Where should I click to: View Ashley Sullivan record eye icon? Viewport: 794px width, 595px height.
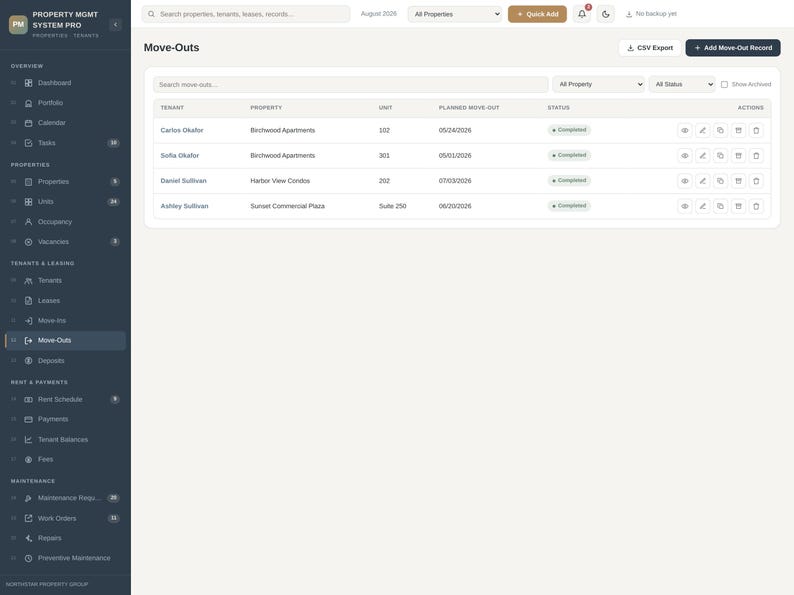[x=685, y=206]
